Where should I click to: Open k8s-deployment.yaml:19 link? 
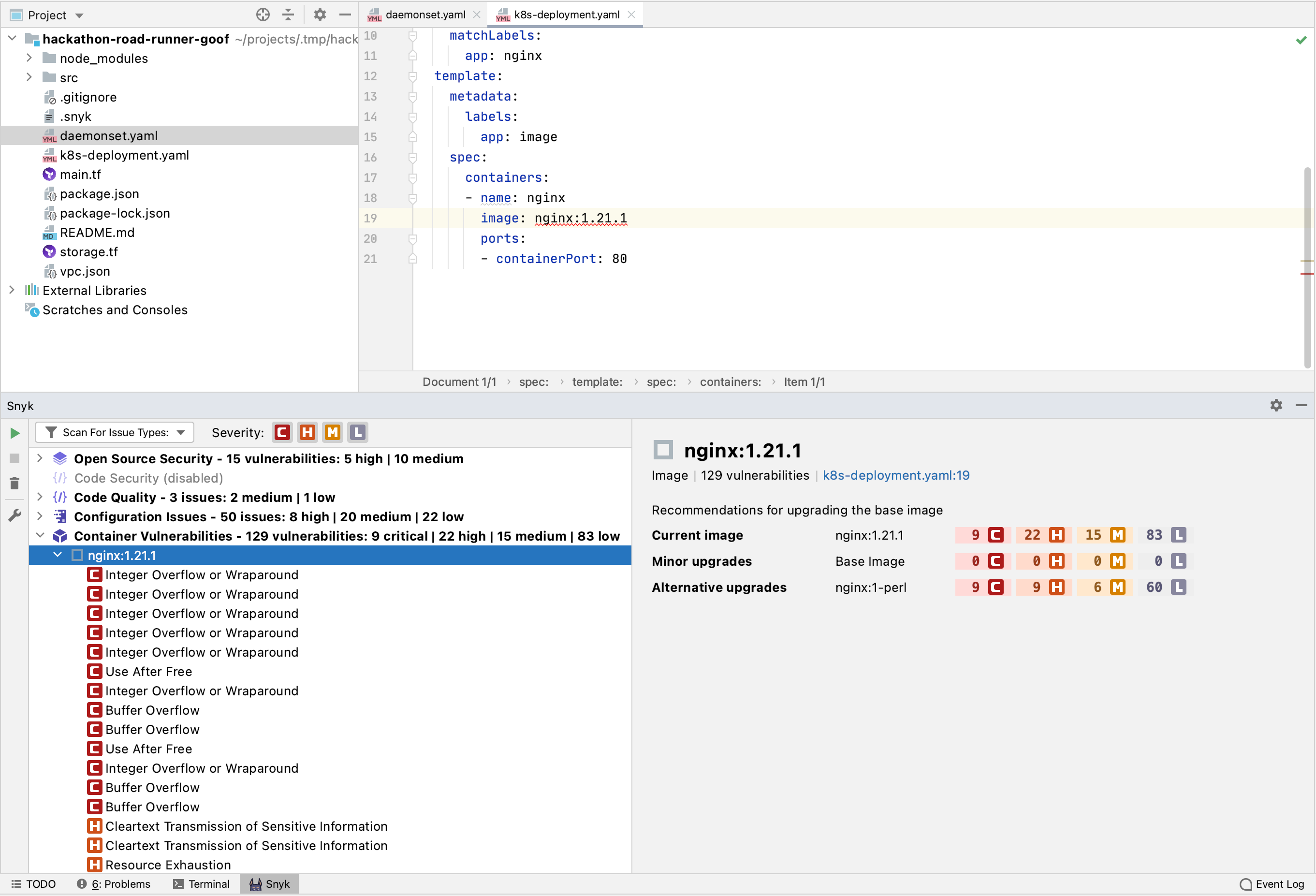pos(896,475)
